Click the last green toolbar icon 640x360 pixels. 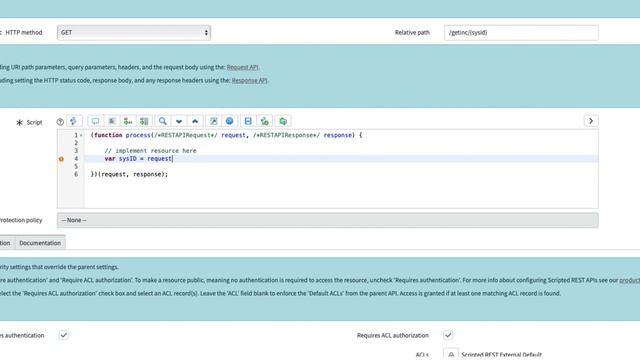283,121
